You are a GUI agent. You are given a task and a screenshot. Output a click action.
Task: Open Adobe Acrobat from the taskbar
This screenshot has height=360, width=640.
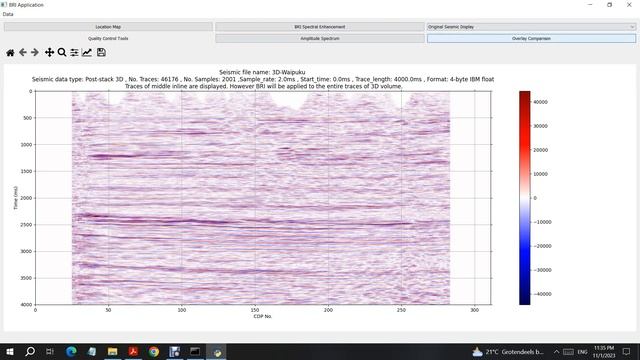tap(133, 351)
